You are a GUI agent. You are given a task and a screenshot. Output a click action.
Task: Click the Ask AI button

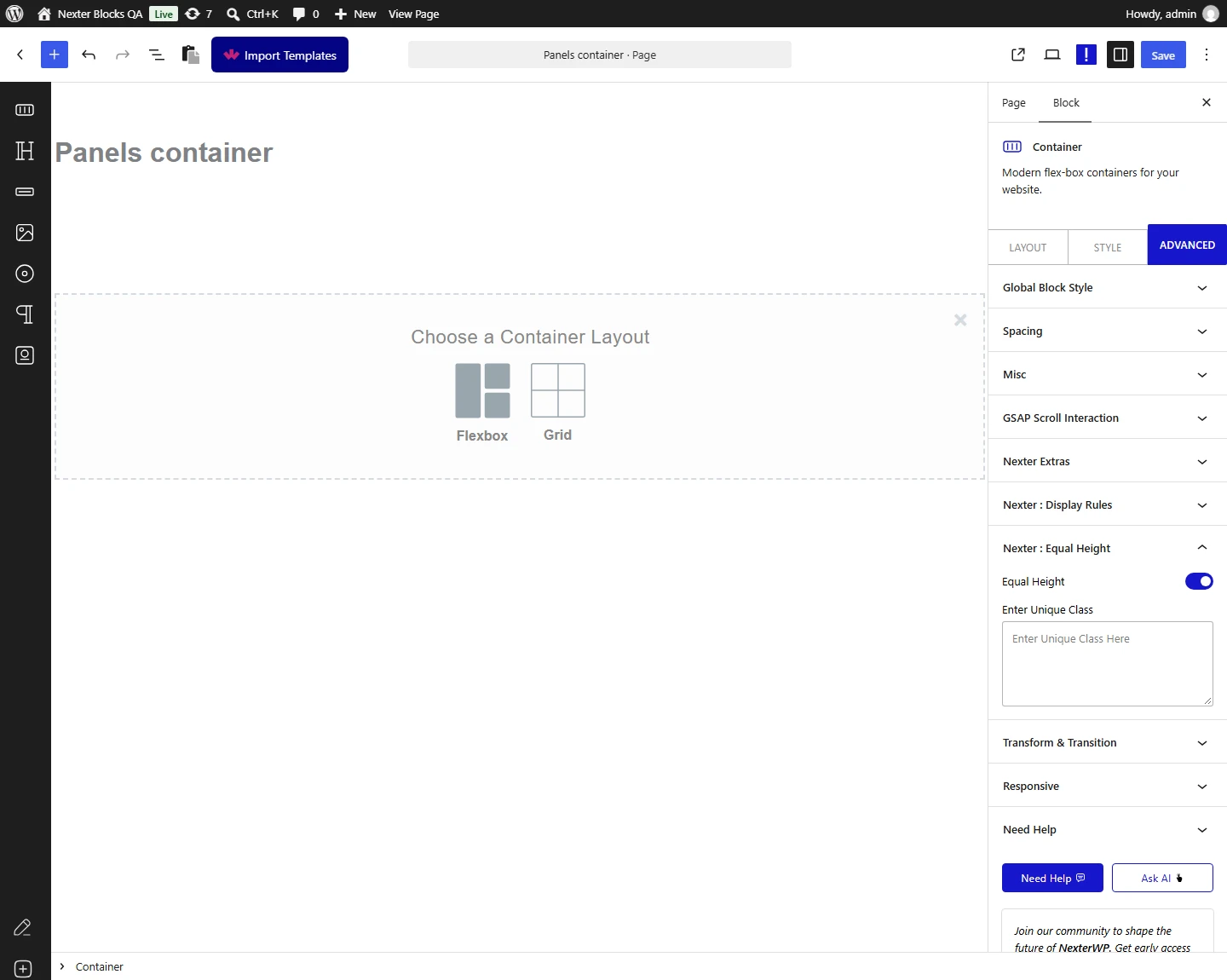(x=1162, y=878)
